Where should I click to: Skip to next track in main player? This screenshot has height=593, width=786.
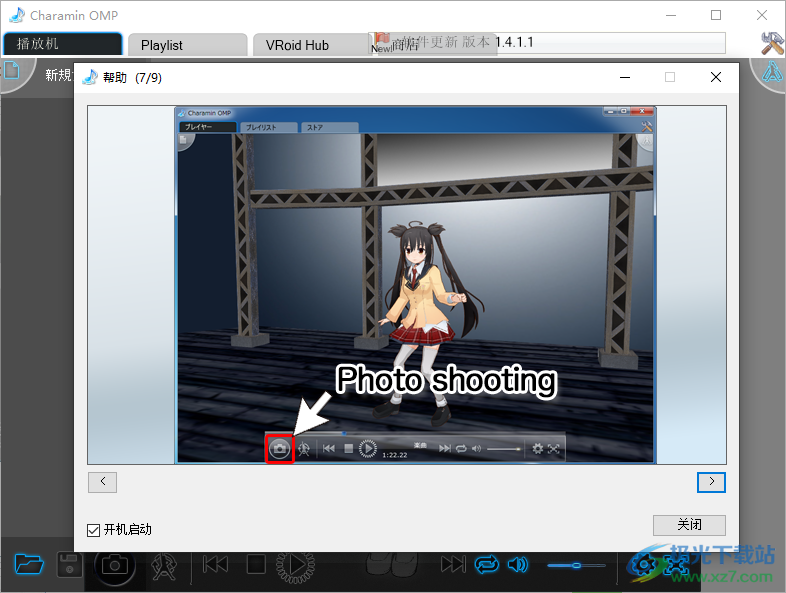click(x=453, y=564)
